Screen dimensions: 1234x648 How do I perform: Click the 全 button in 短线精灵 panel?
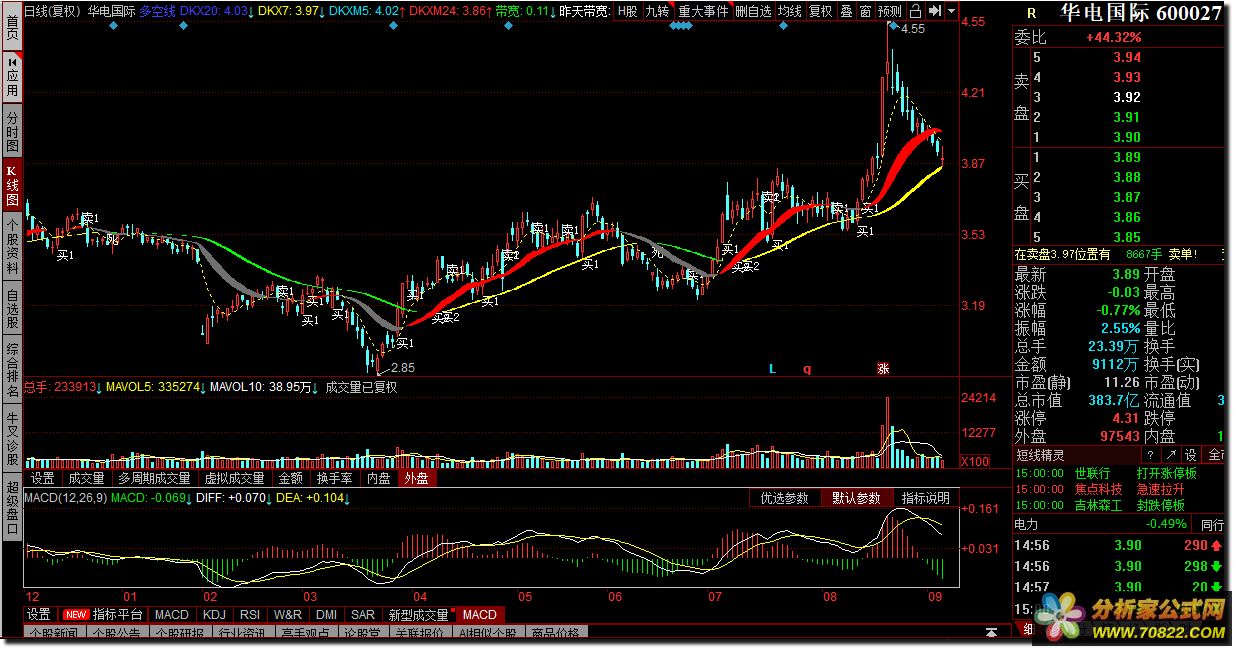click(1215, 455)
